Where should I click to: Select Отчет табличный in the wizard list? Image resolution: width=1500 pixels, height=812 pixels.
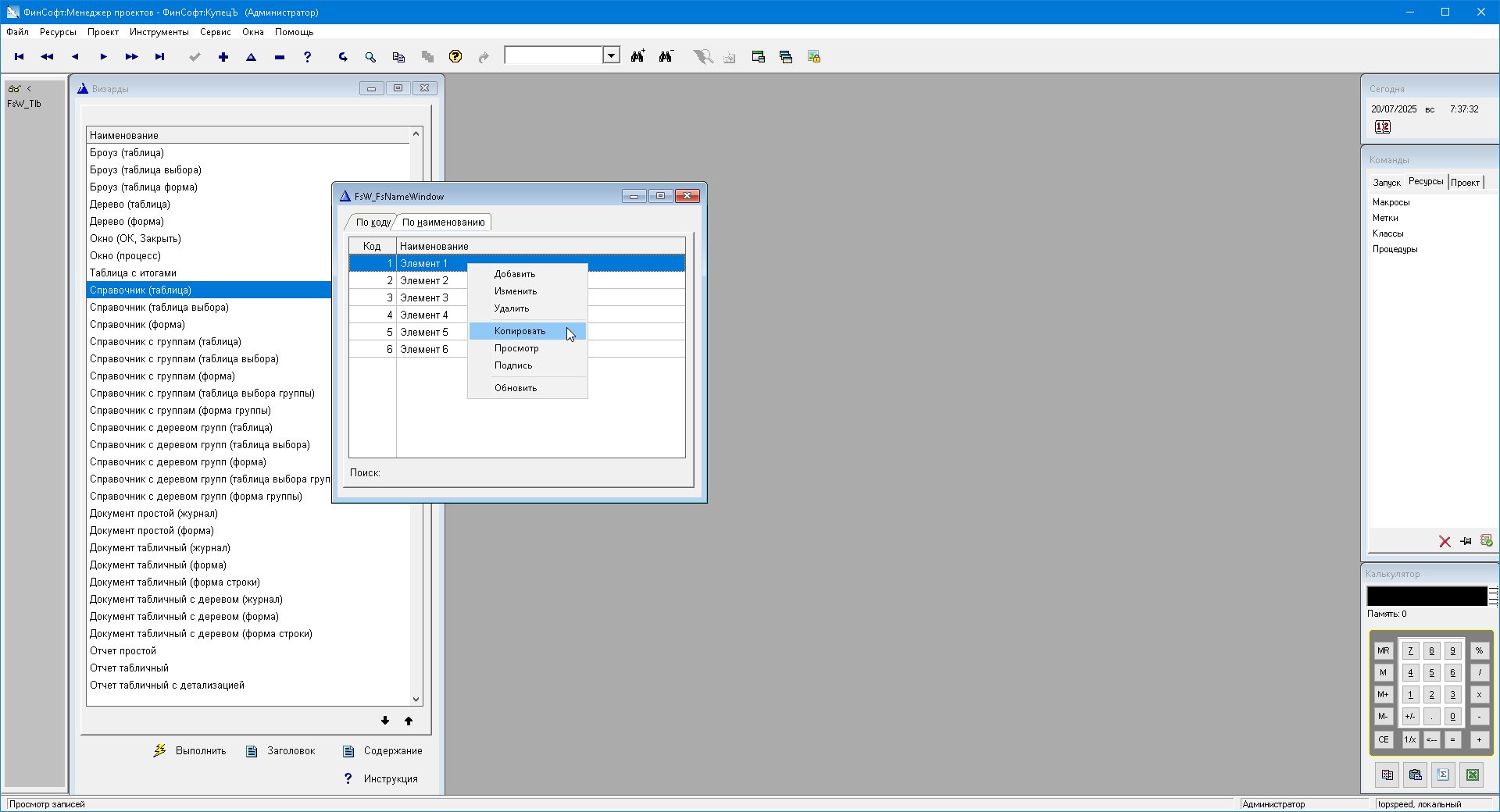(x=129, y=668)
